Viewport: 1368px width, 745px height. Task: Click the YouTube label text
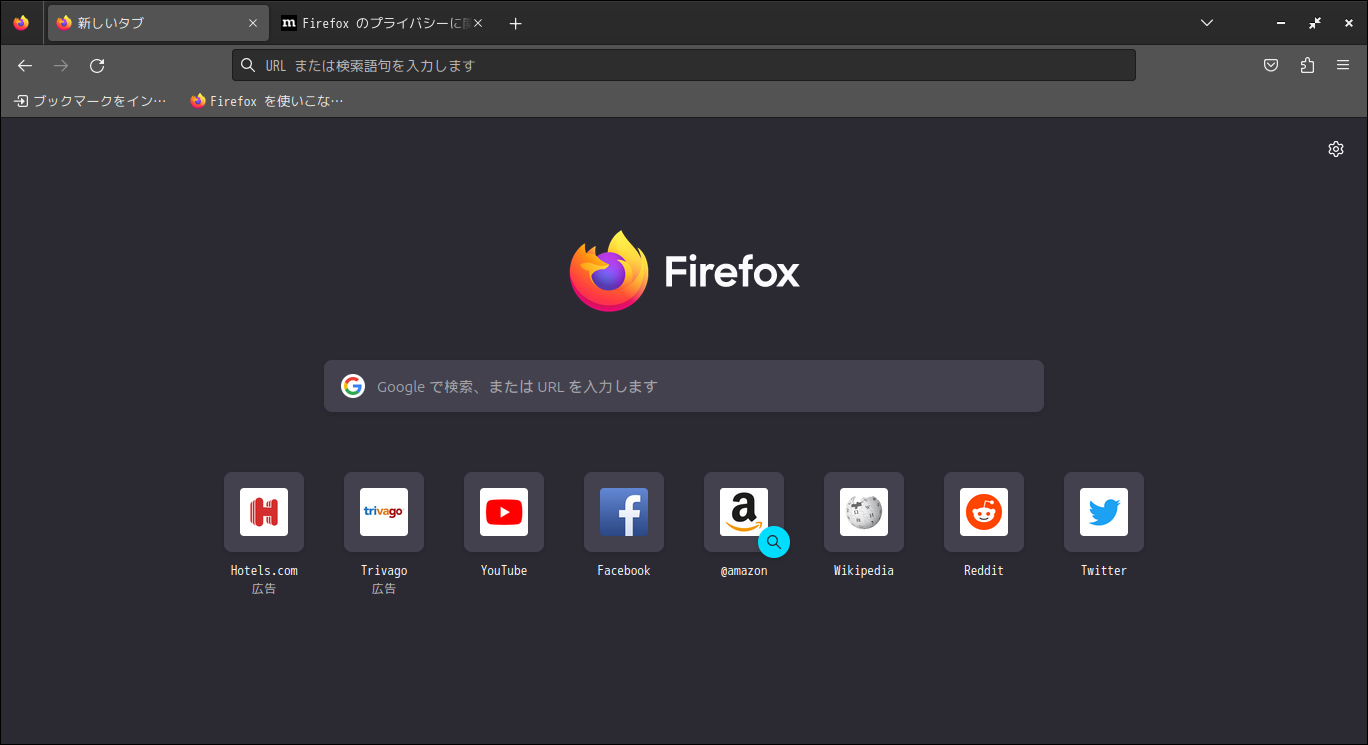(504, 571)
